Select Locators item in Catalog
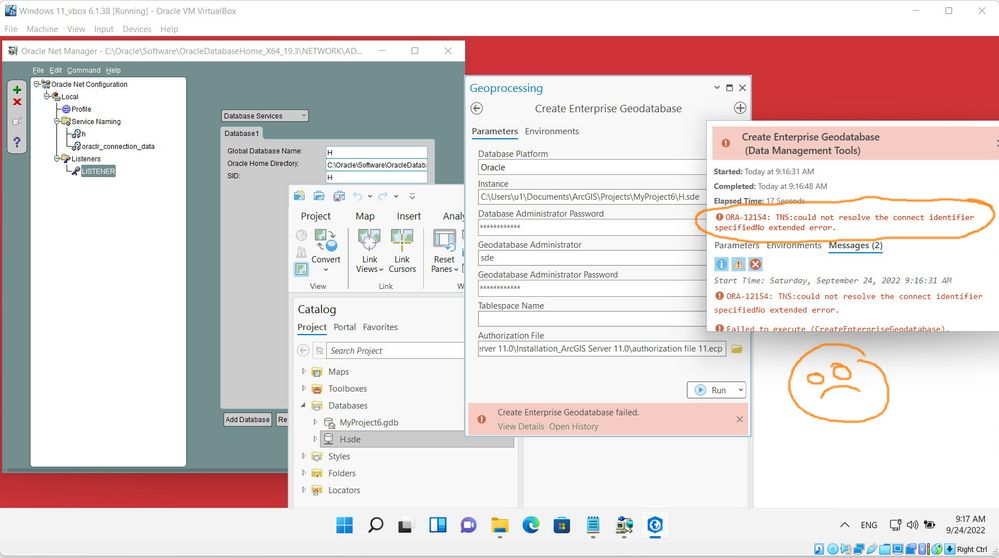999x558 pixels. coord(344,490)
